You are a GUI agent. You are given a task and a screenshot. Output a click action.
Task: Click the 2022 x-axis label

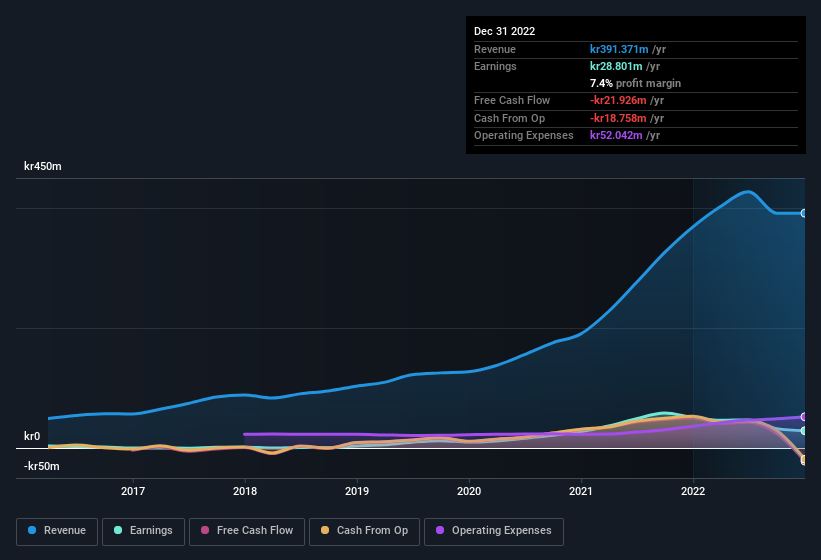tap(693, 491)
